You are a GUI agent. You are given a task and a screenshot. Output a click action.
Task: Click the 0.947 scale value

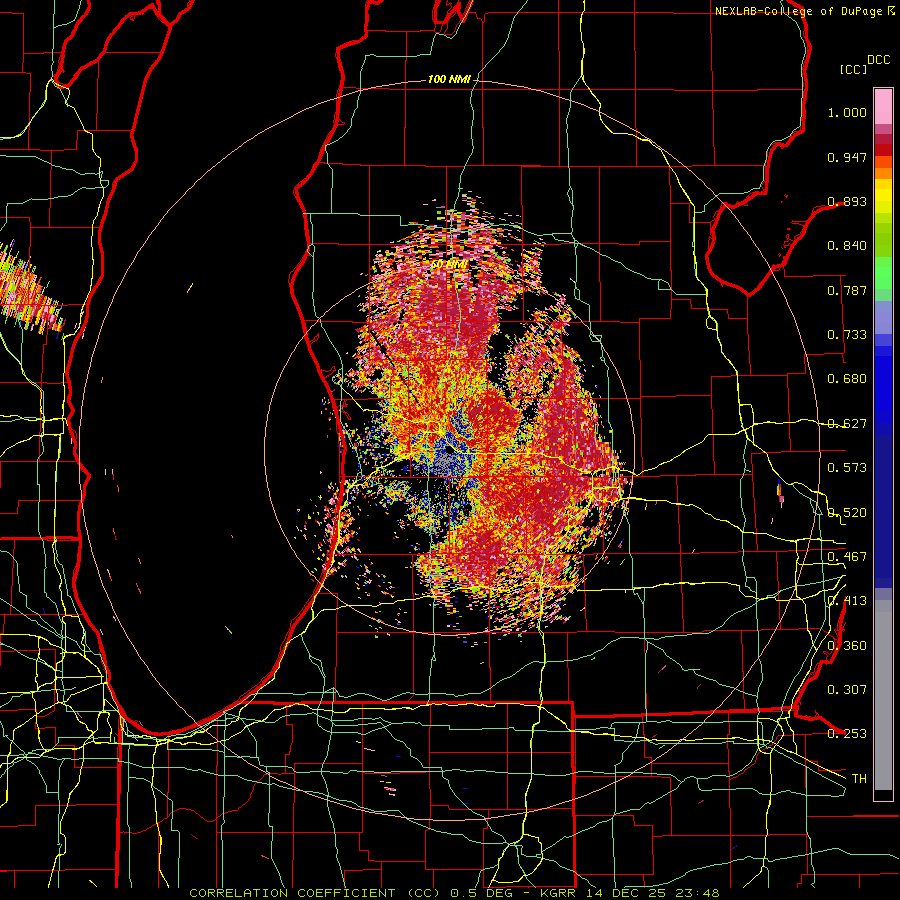click(847, 157)
